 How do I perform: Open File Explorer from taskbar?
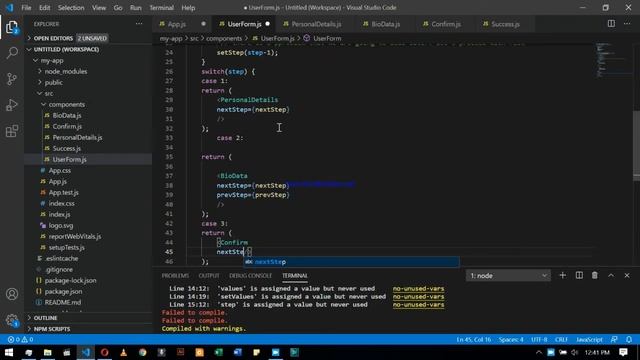(x=48, y=352)
